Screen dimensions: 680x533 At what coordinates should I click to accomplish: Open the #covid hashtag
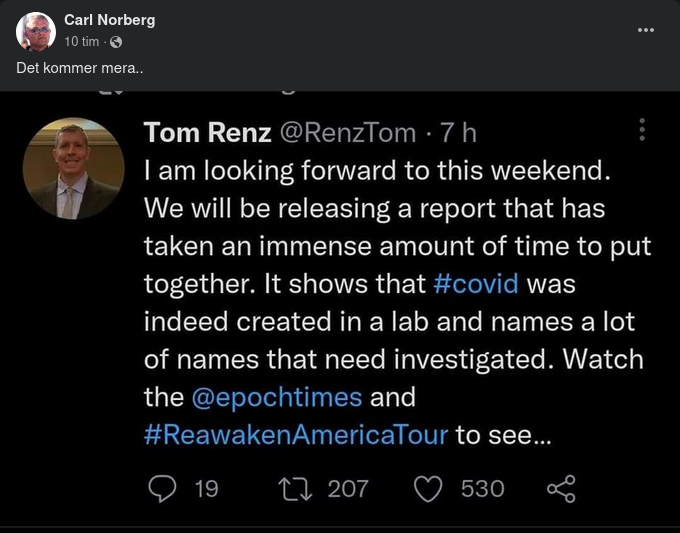point(476,283)
